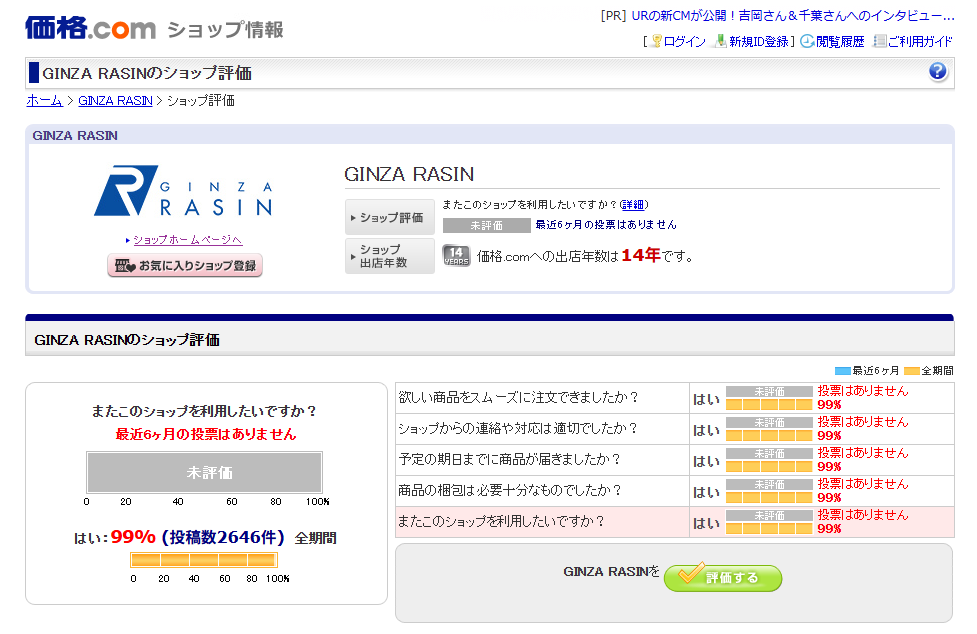Click the large gray 未評価 bar
This screenshot has height=634, width=977.
(x=204, y=473)
